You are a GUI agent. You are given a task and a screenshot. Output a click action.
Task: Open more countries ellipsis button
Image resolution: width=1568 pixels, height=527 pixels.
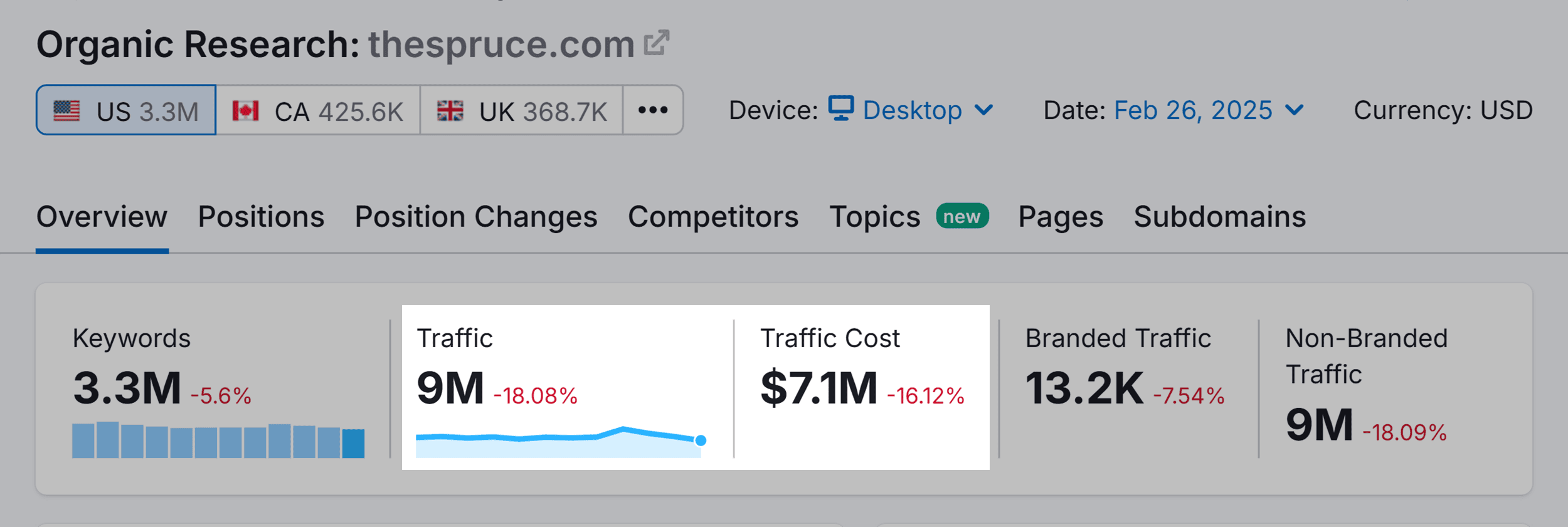click(652, 110)
